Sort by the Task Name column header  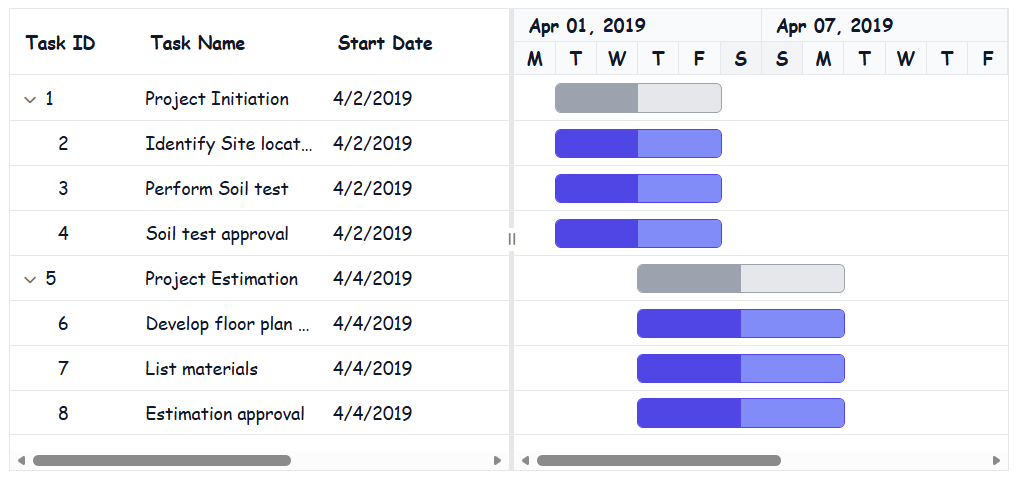[x=198, y=44]
